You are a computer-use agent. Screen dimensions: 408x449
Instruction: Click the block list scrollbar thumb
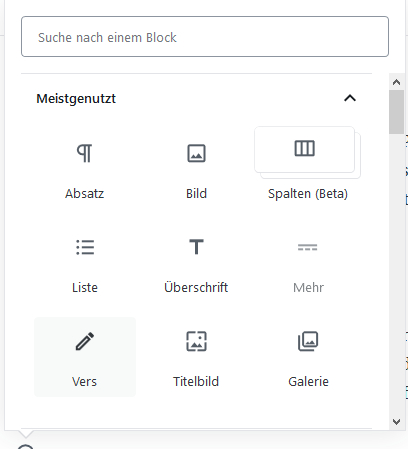pos(396,112)
